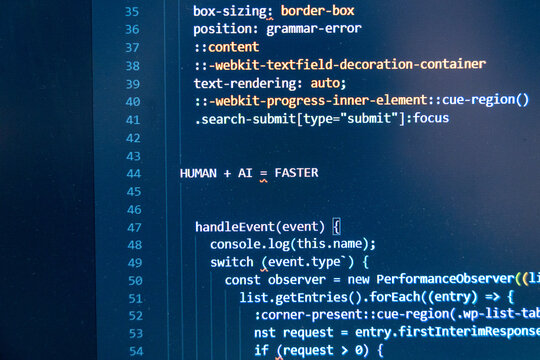Screen dimensions: 540x360
Task: Click line number 54 in gutter
Action: point(136,351)
